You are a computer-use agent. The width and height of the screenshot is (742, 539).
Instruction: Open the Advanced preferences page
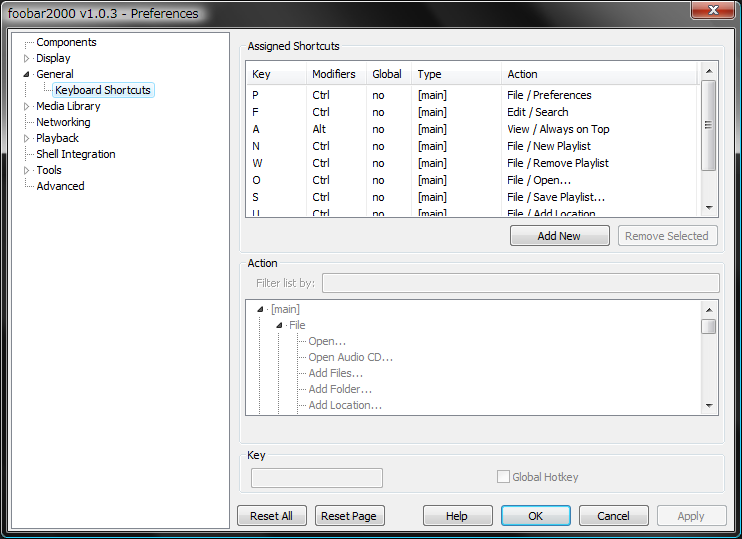tap(60, 186)
